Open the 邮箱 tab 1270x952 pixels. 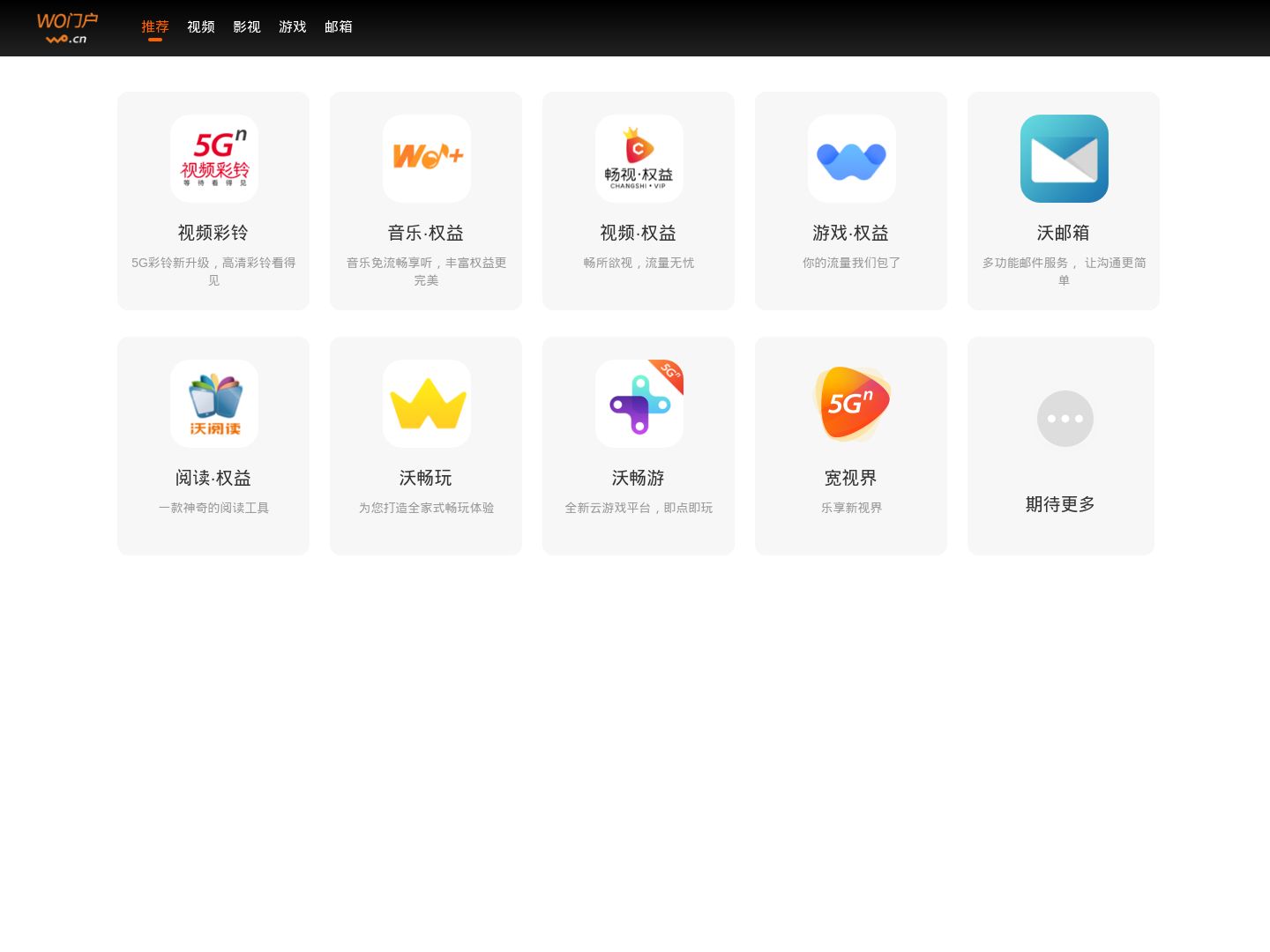tap(339, 27)
